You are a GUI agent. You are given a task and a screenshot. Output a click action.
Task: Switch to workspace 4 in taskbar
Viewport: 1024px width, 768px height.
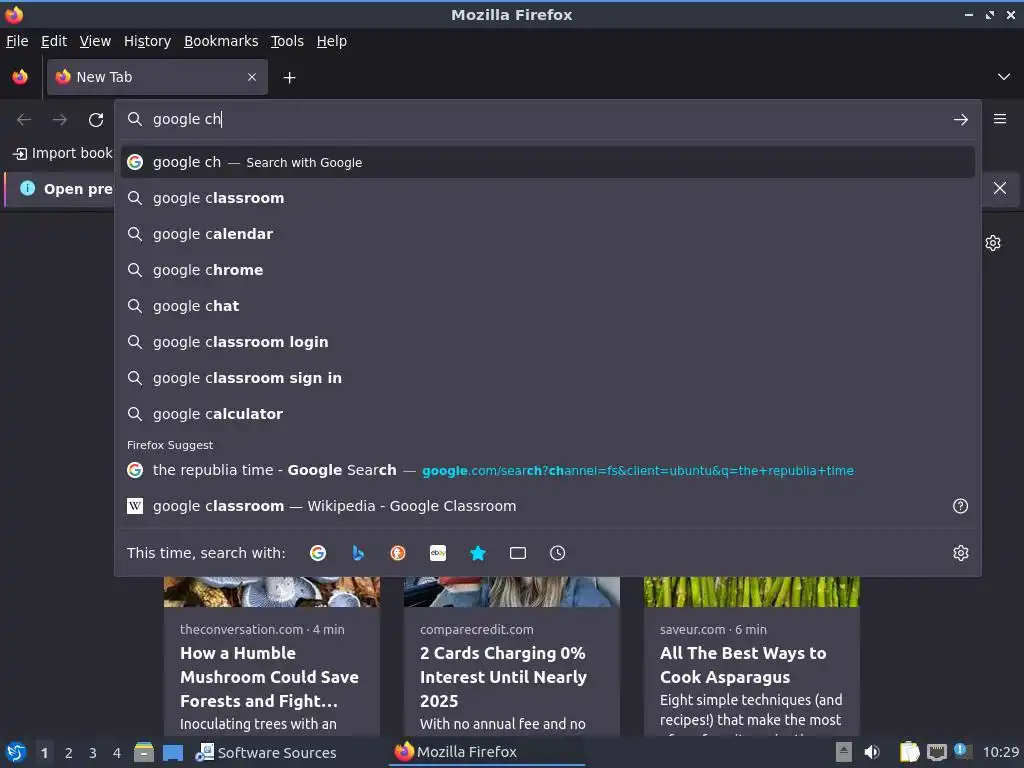point(117,753)
